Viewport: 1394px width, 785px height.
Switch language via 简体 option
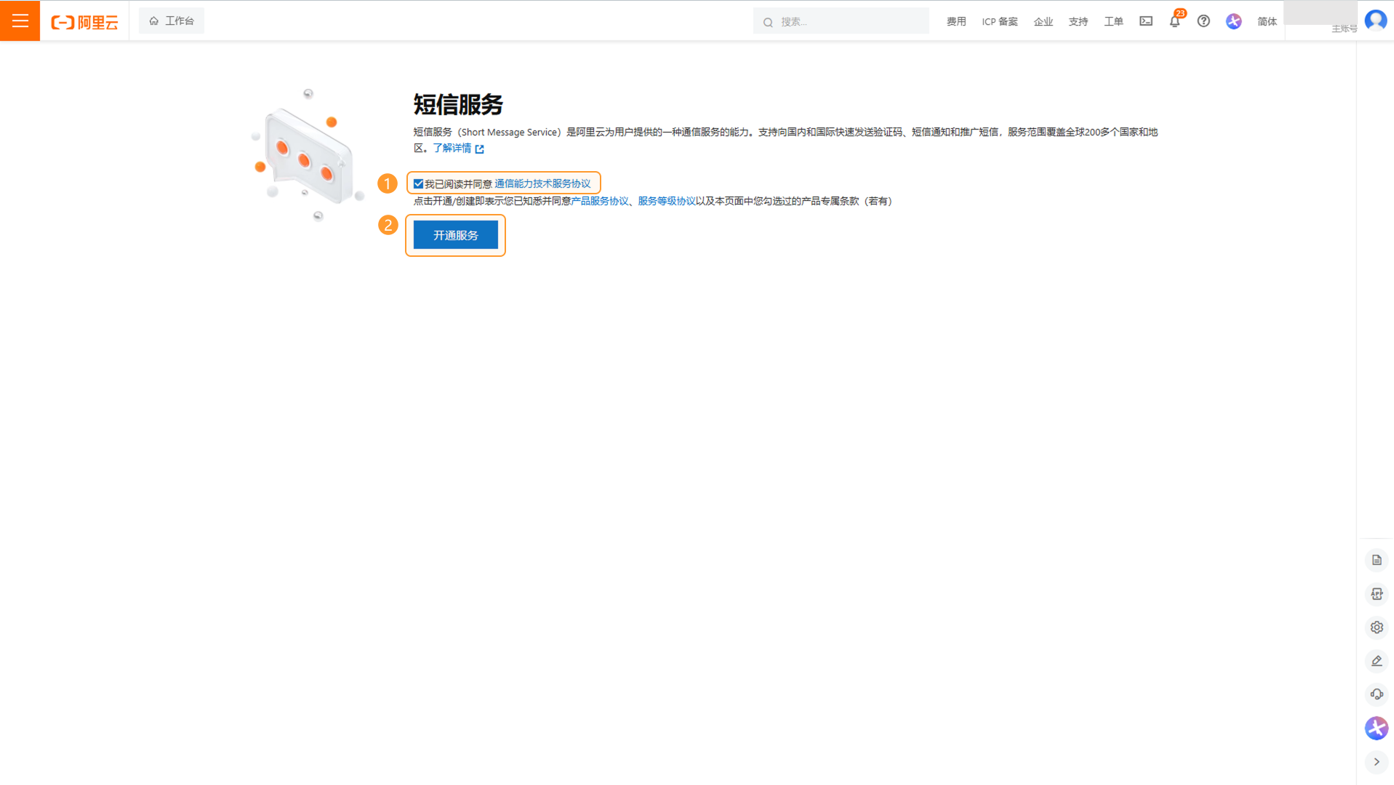[x=1266, y=19]
